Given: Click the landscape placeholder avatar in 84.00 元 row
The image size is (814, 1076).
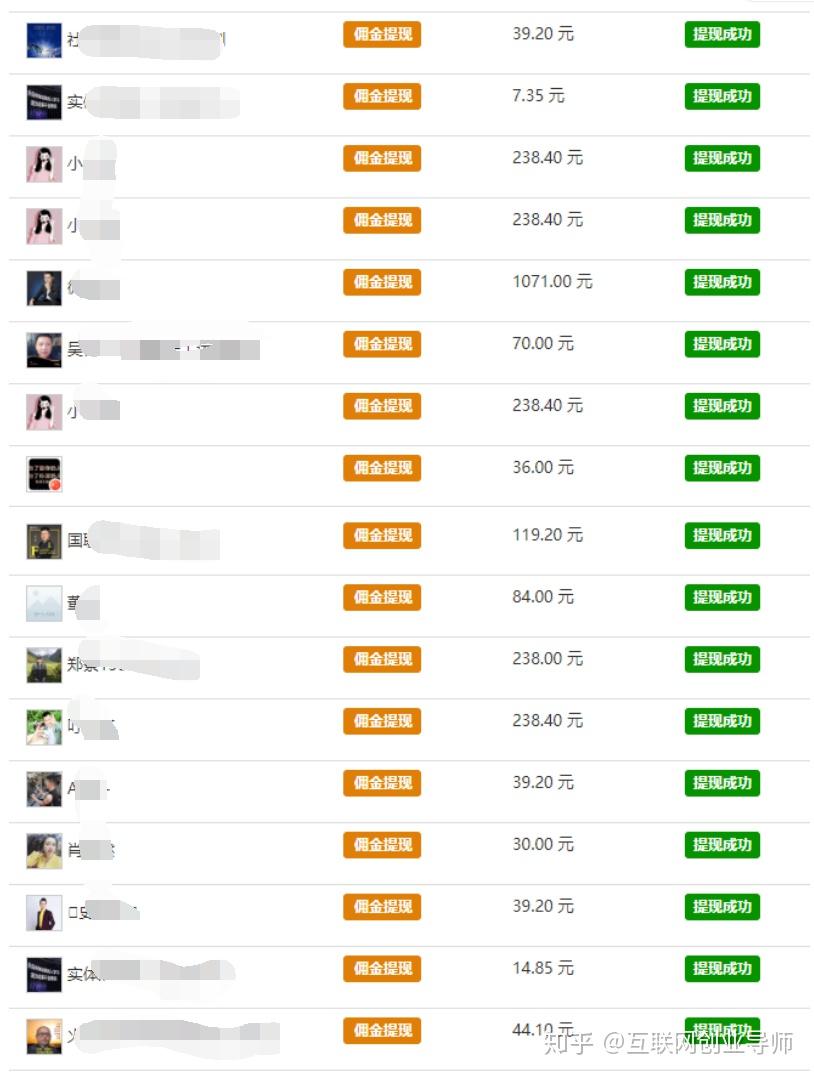Looking at the screenshot, I should (x=44, y=603).
